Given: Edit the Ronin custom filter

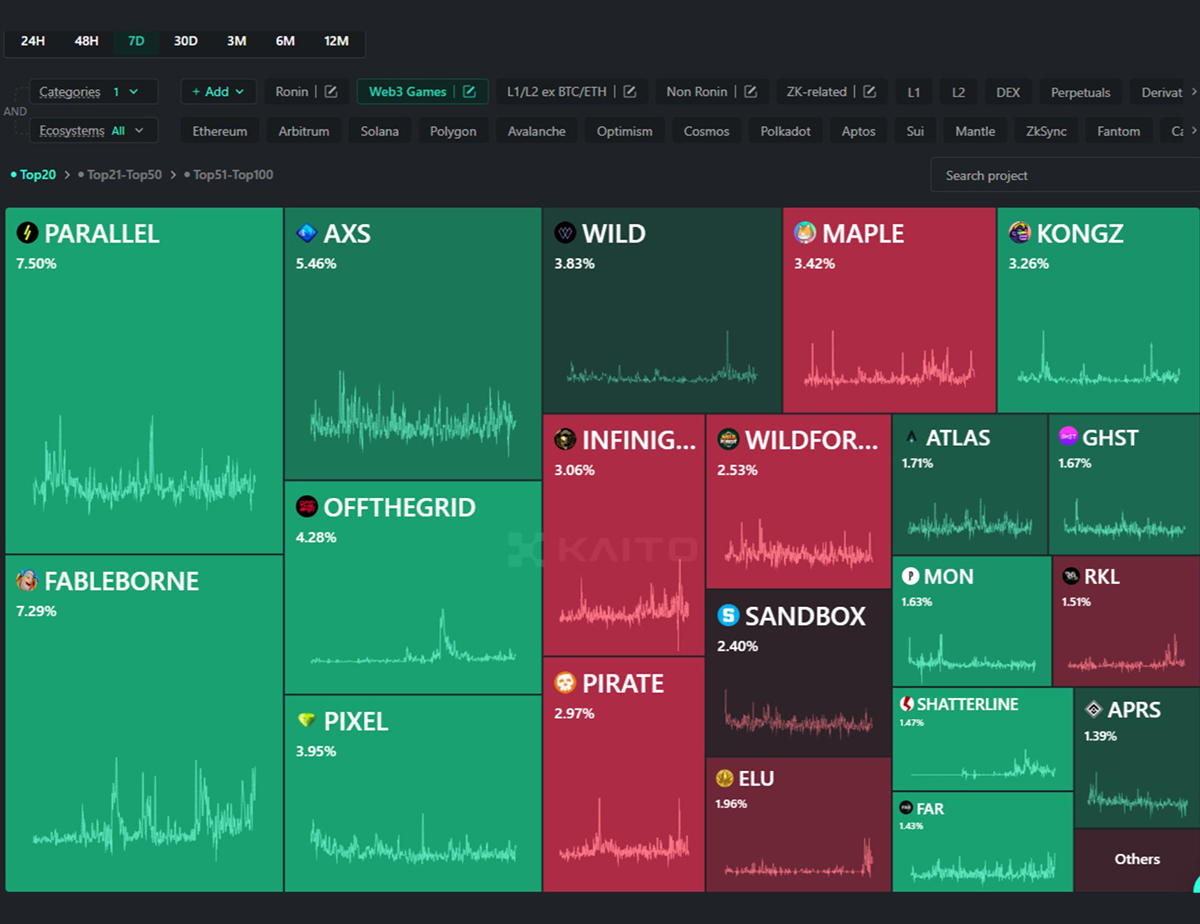Looking at the screenshot, I should tap(331, 92).
